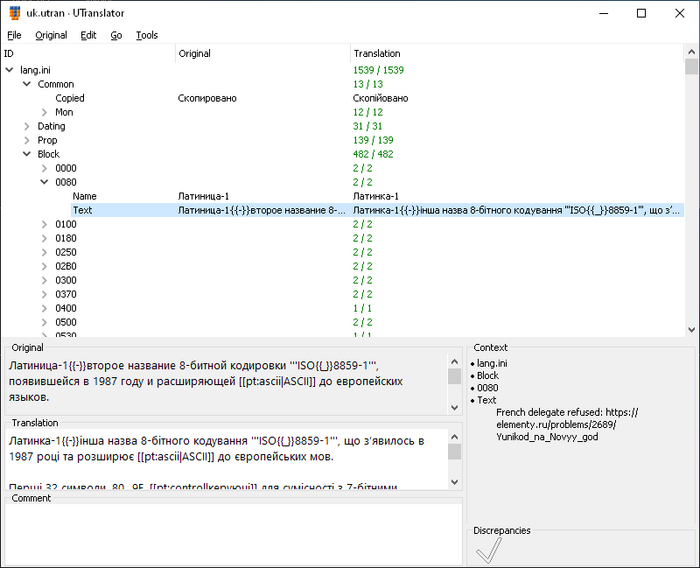Collapse the Common group

[x=27, y=84]
